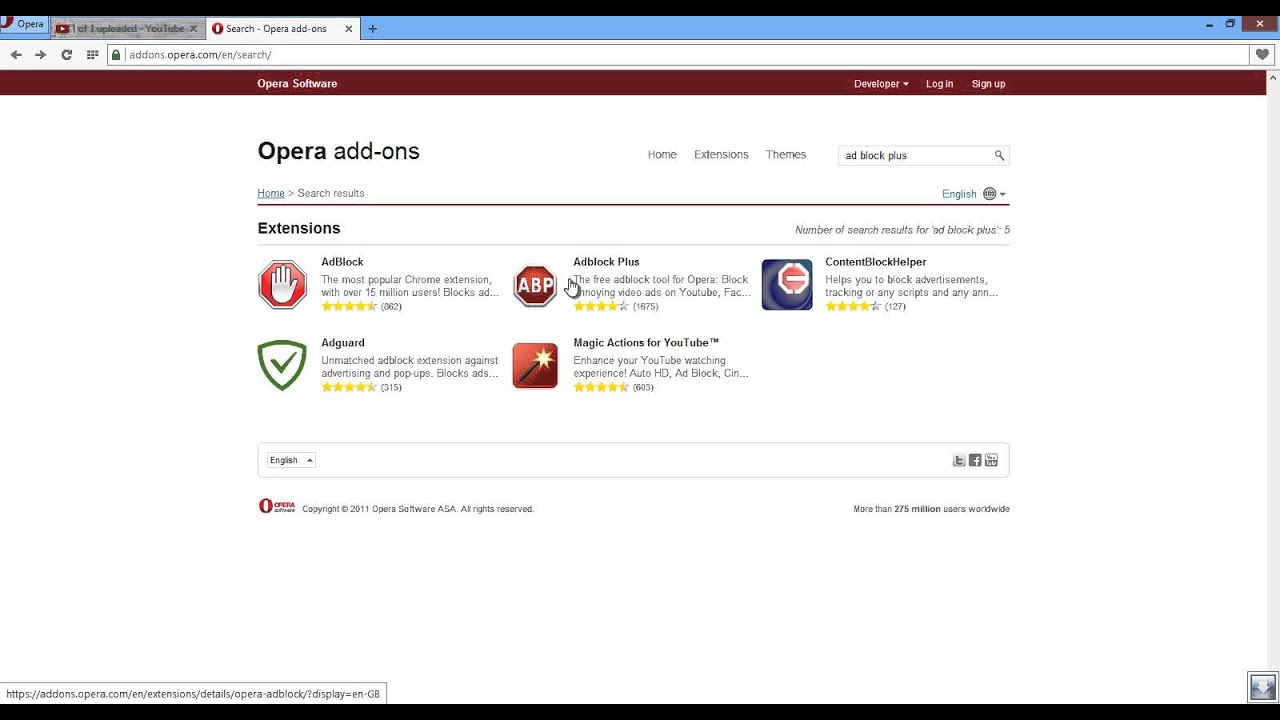Click Magic Actions for YouTube wand icon
Viewport: 1280px width, 720px height.
(x=535, y=366)
